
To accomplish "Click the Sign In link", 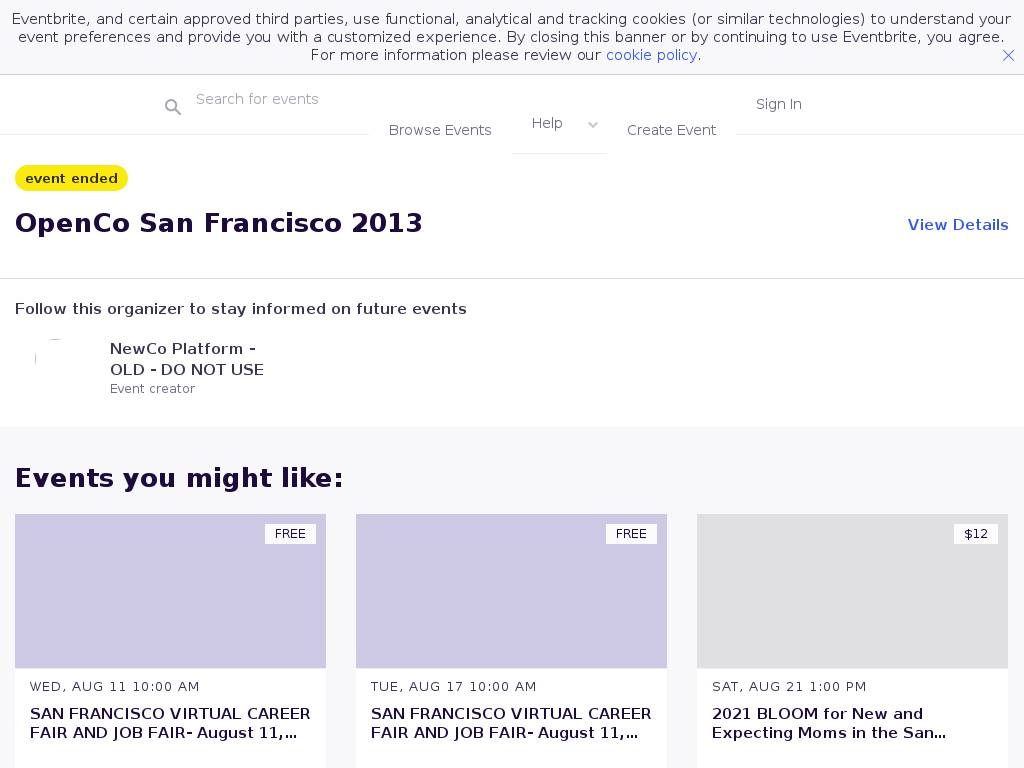I will (778, 104).
